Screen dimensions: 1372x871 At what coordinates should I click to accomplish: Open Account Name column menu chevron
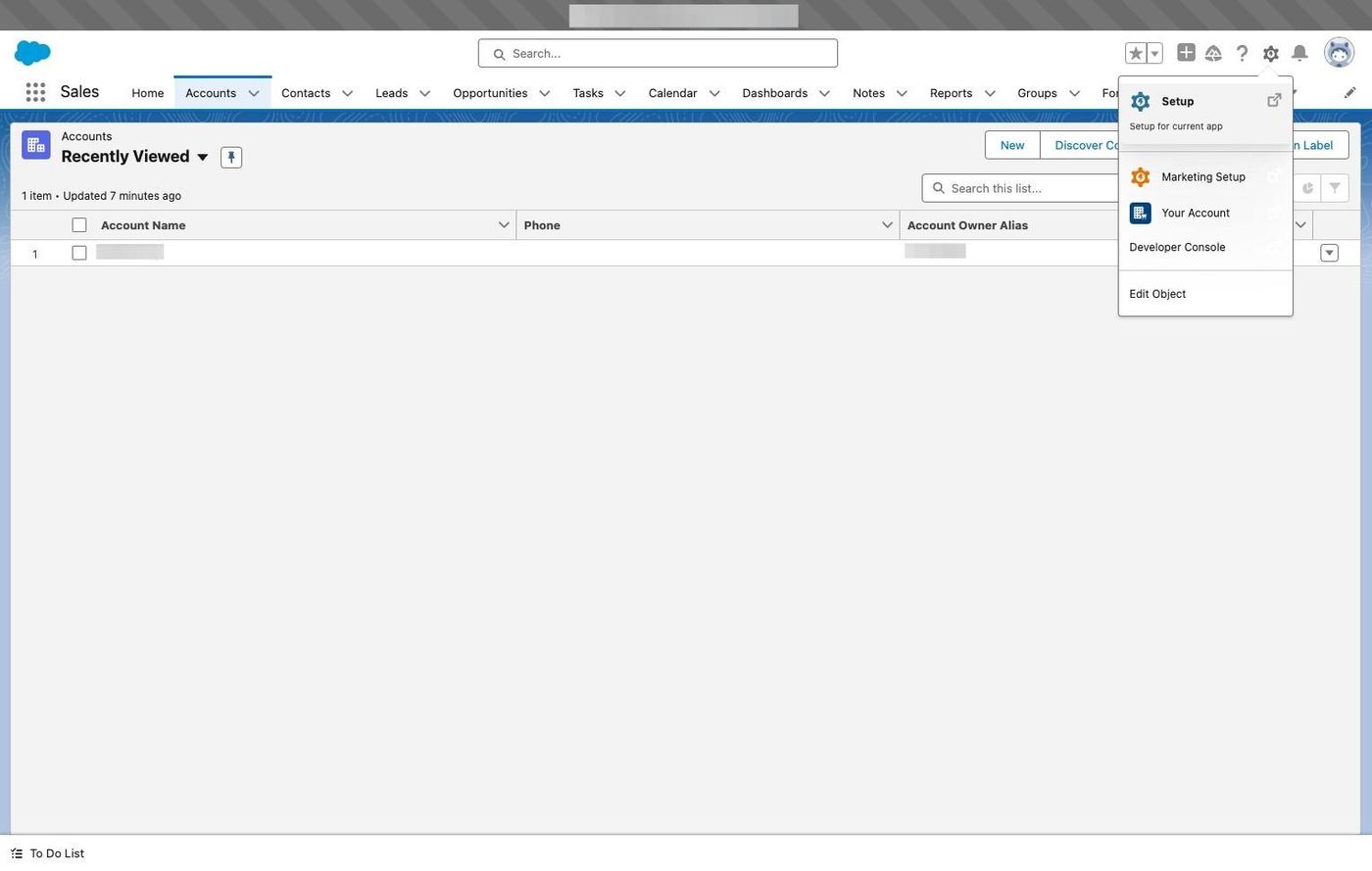(504, 225)
